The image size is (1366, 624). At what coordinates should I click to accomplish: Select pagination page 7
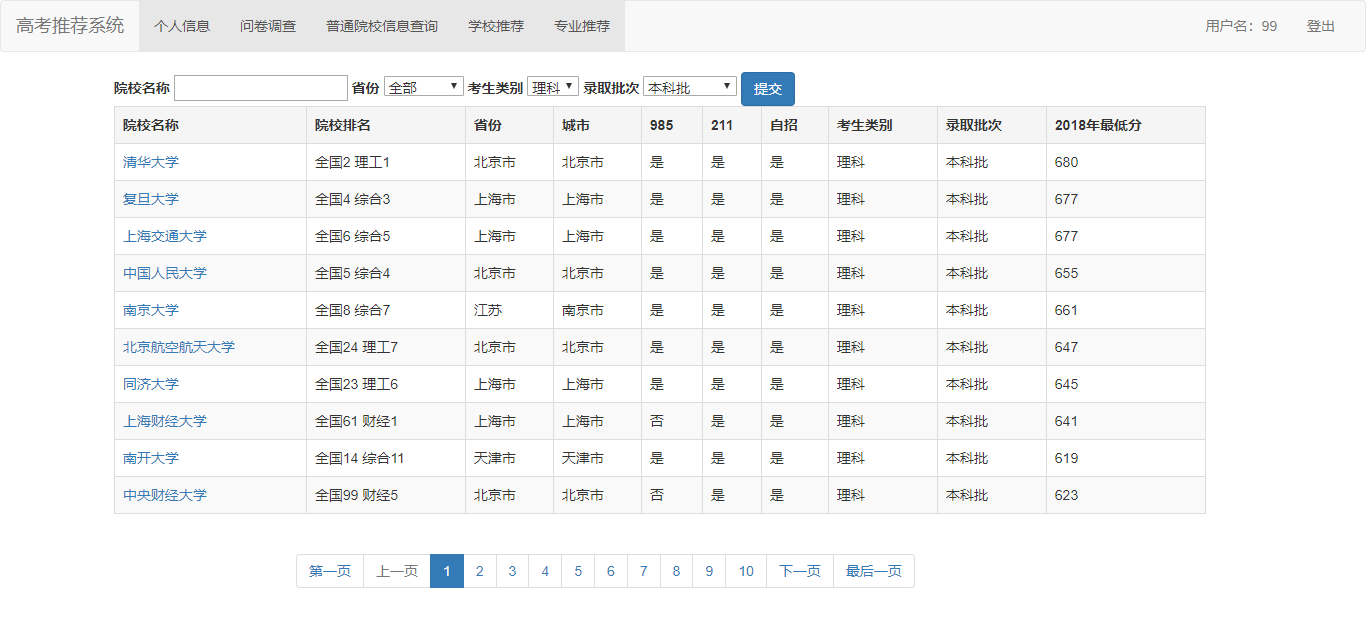(x=643, y=571)
